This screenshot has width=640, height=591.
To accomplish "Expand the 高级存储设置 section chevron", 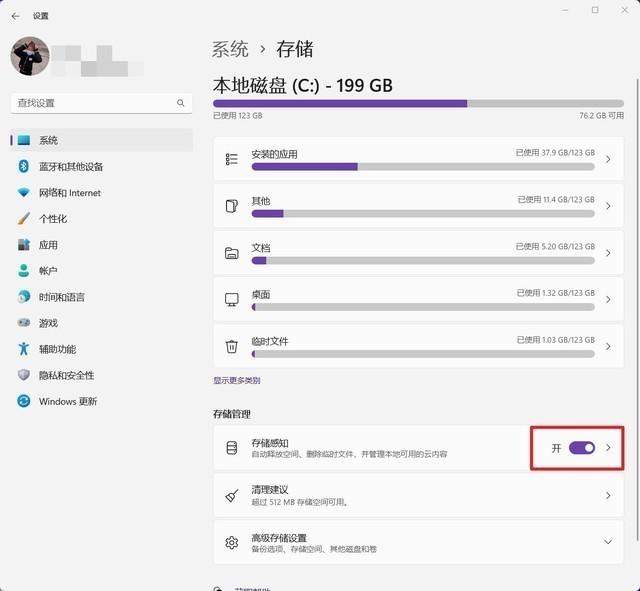I will 608,543.
